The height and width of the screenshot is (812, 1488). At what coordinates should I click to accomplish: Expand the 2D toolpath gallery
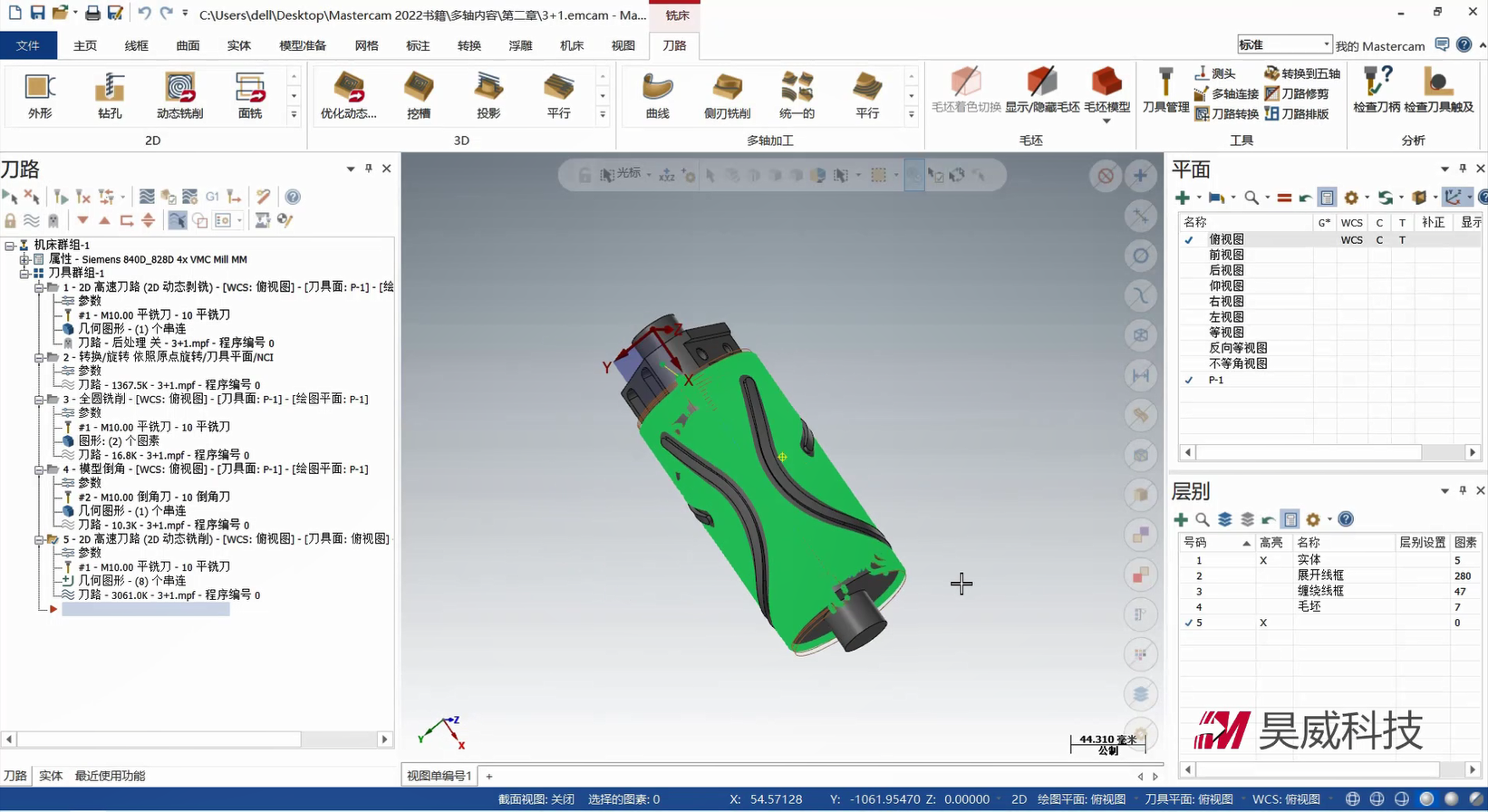pos(294,114)
